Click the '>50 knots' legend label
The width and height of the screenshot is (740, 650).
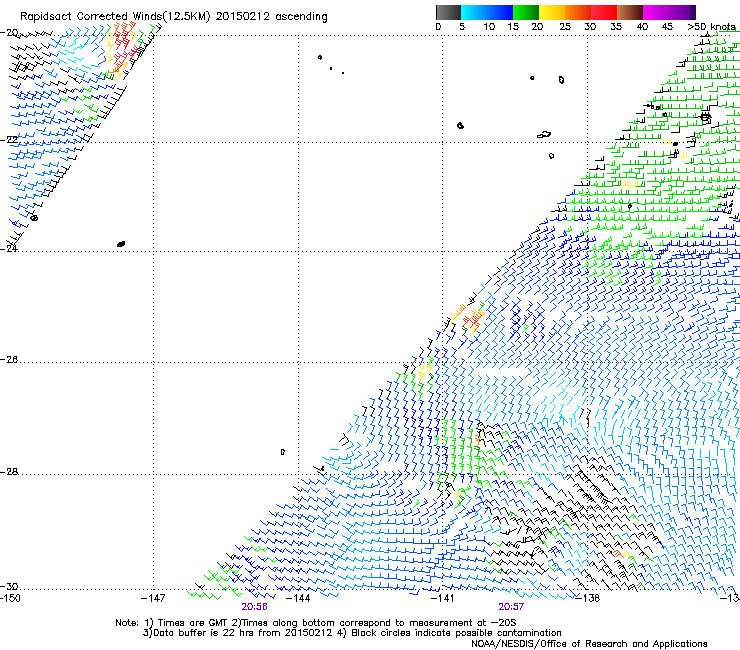click(x=713, y=27)
